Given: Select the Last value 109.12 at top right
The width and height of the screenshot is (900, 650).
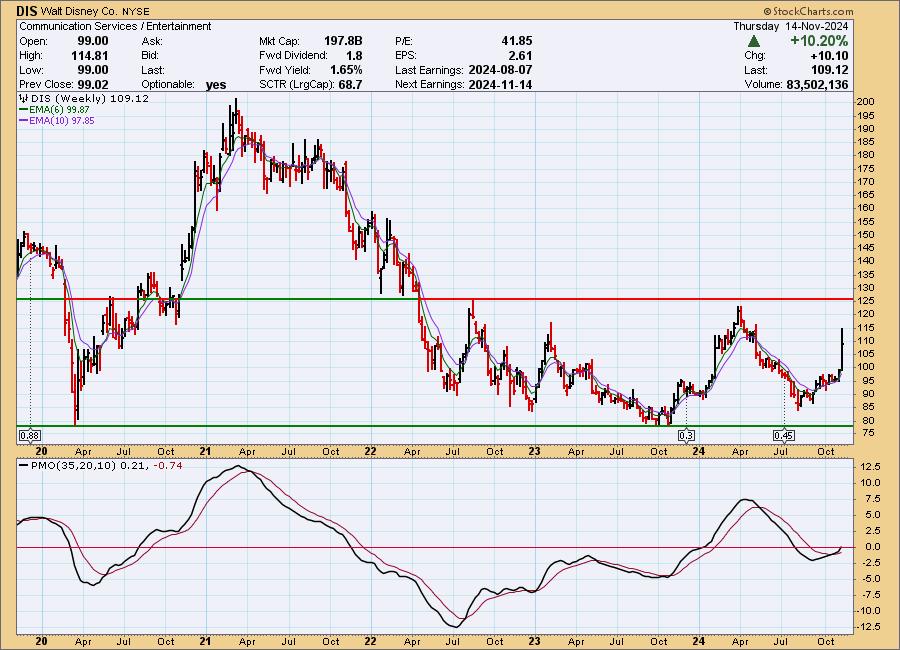Looking at the screenshot, I should click(x=829, y=70).
